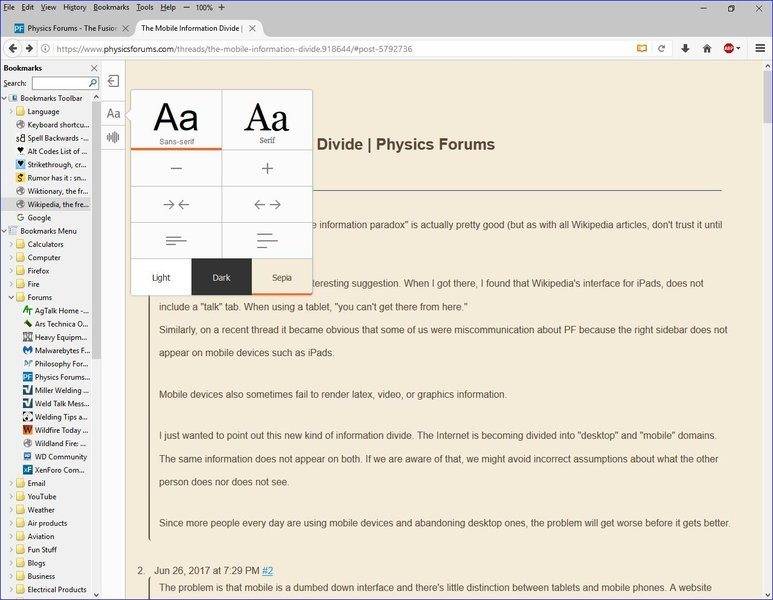The height and width of the screenshot is (600, 773).
Task: Switch to the Light color theme
Action: [x=161, y=277]
